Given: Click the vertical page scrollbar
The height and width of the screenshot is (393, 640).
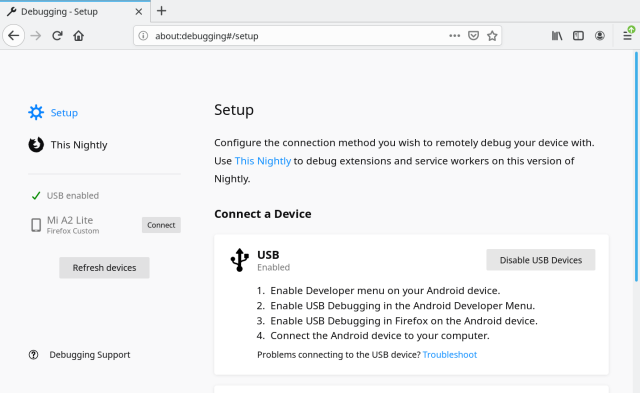Looking at the screenshot, I should [x=636, y=167].
